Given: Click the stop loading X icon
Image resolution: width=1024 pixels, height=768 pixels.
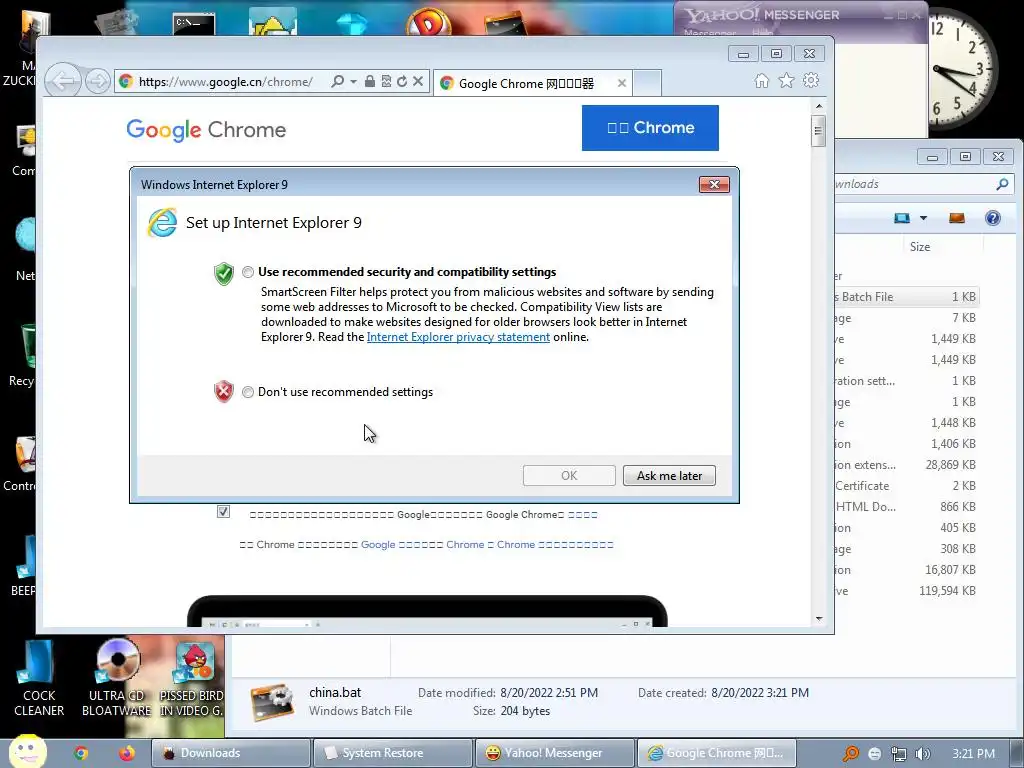Looking at the screenshot, I should tap(418, 82).
